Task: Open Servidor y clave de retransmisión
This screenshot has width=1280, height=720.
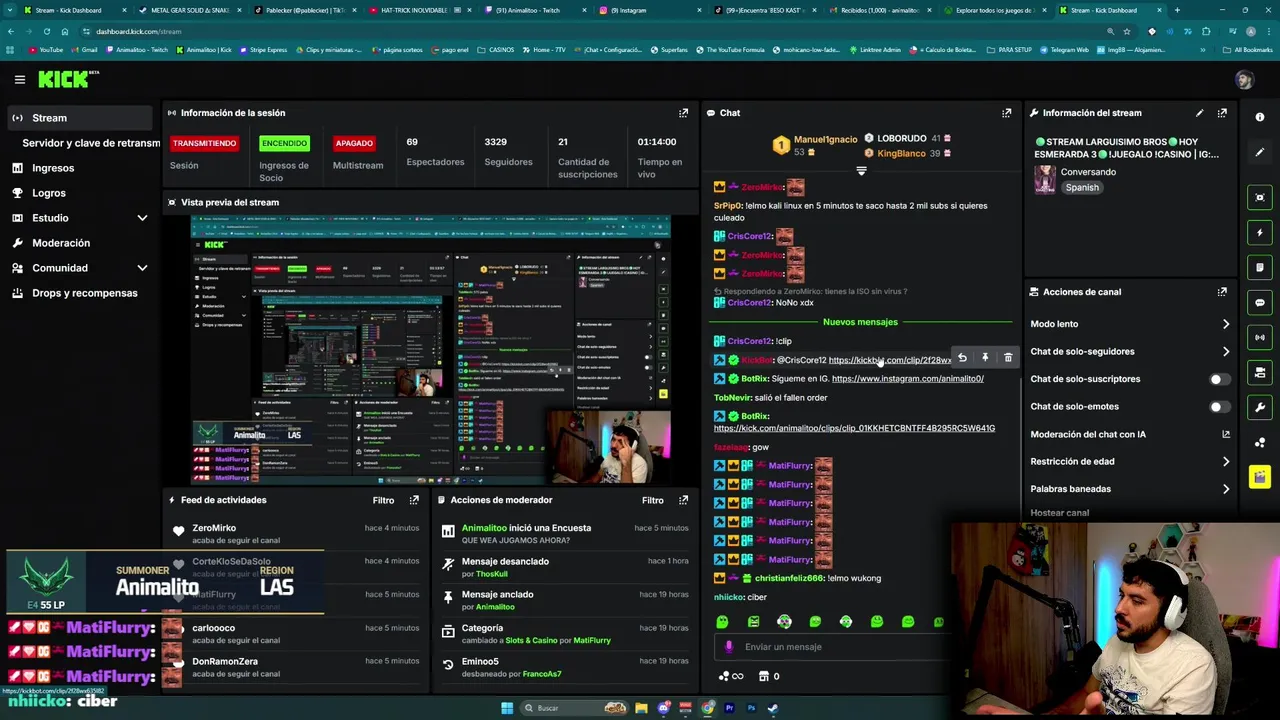Action: click(x=91, y=143)
